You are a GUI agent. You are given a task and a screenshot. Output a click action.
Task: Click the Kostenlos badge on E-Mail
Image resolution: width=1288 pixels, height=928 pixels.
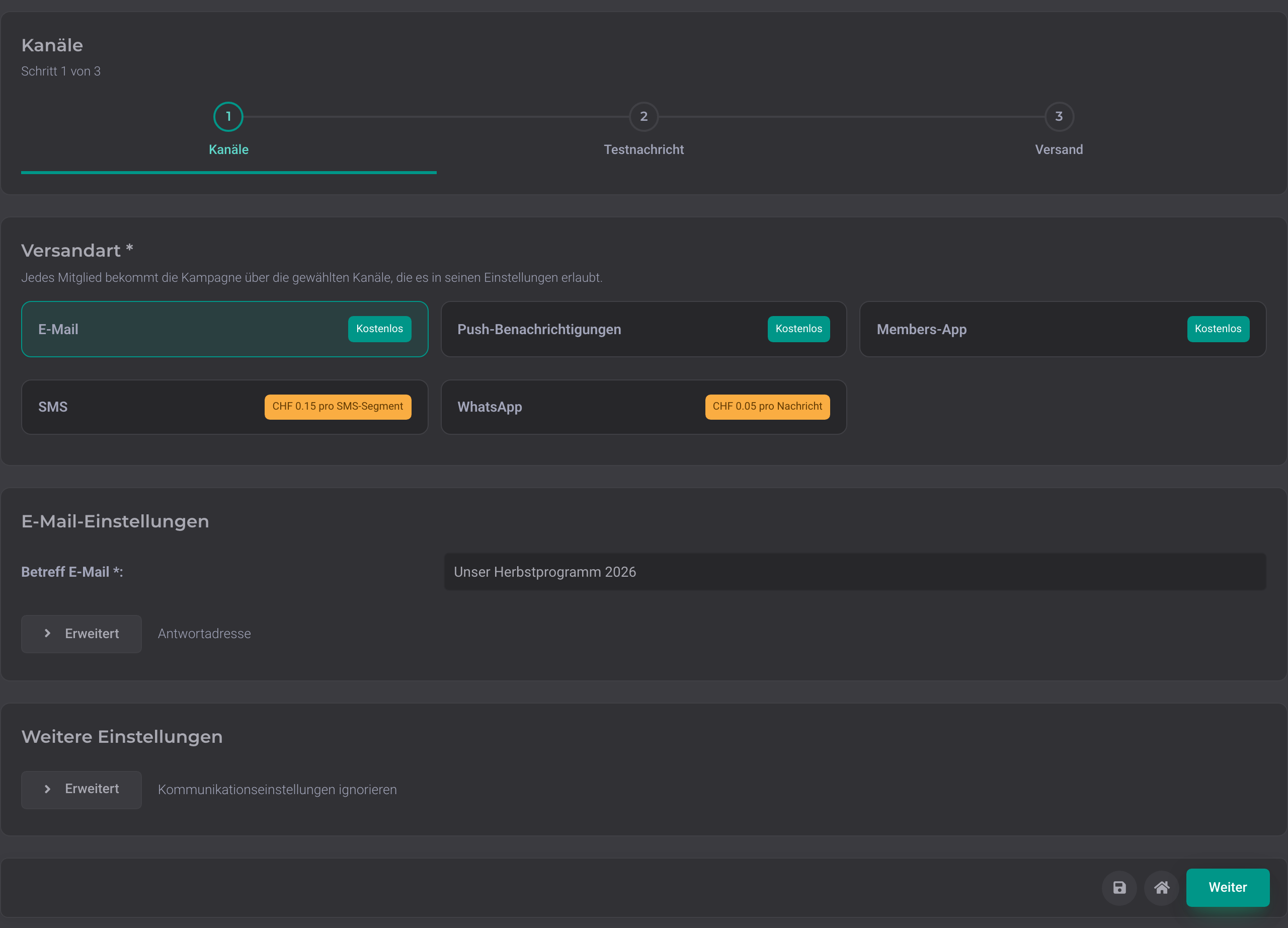click(379, 328)
